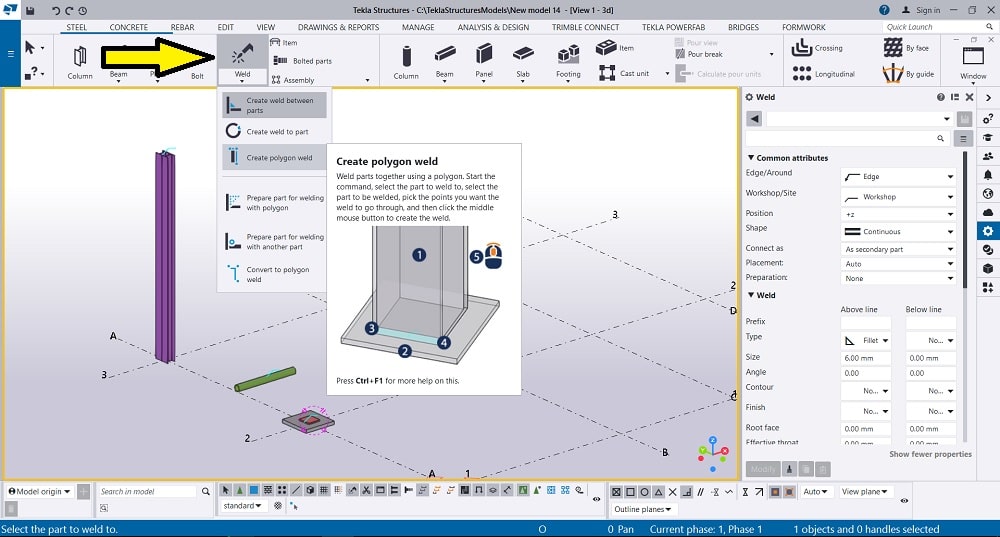Viewport: 1000px width, 537px height.
Task: Open the ANALYSIS & DESIGN tab
Action: click(493, 27)
